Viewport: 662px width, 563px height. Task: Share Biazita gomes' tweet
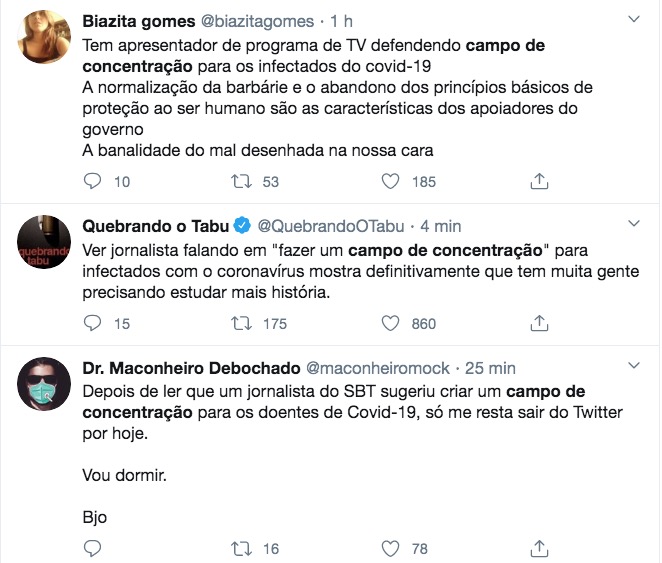click(539, 181)
